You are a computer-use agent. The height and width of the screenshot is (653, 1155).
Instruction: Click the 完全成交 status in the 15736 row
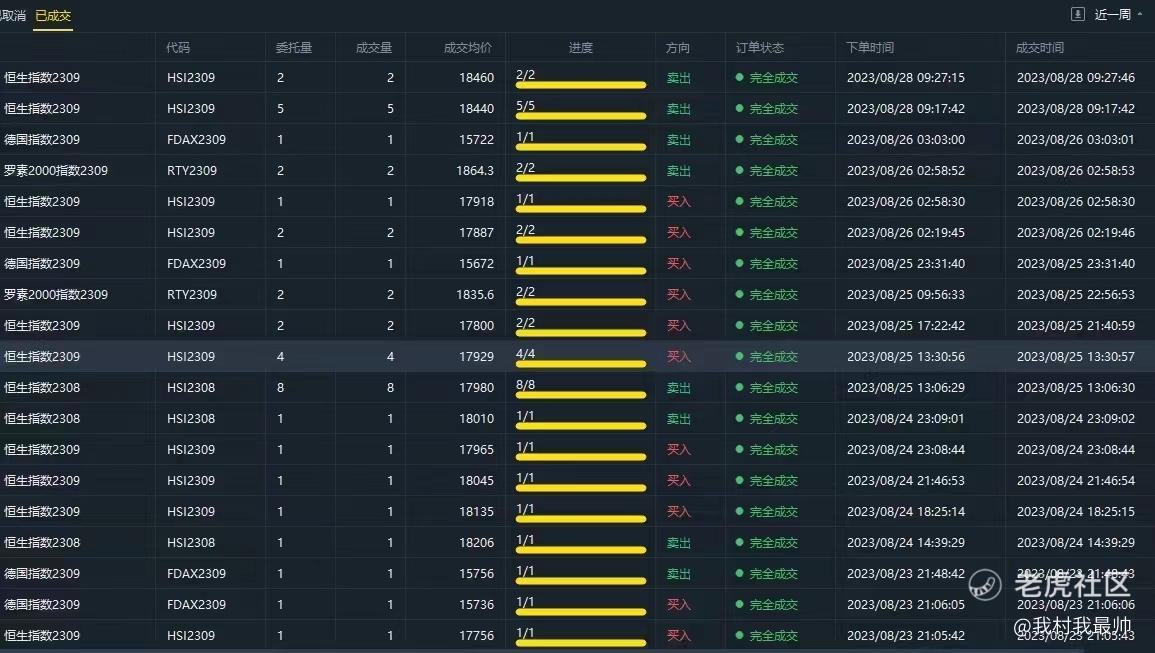pos(773,604)
